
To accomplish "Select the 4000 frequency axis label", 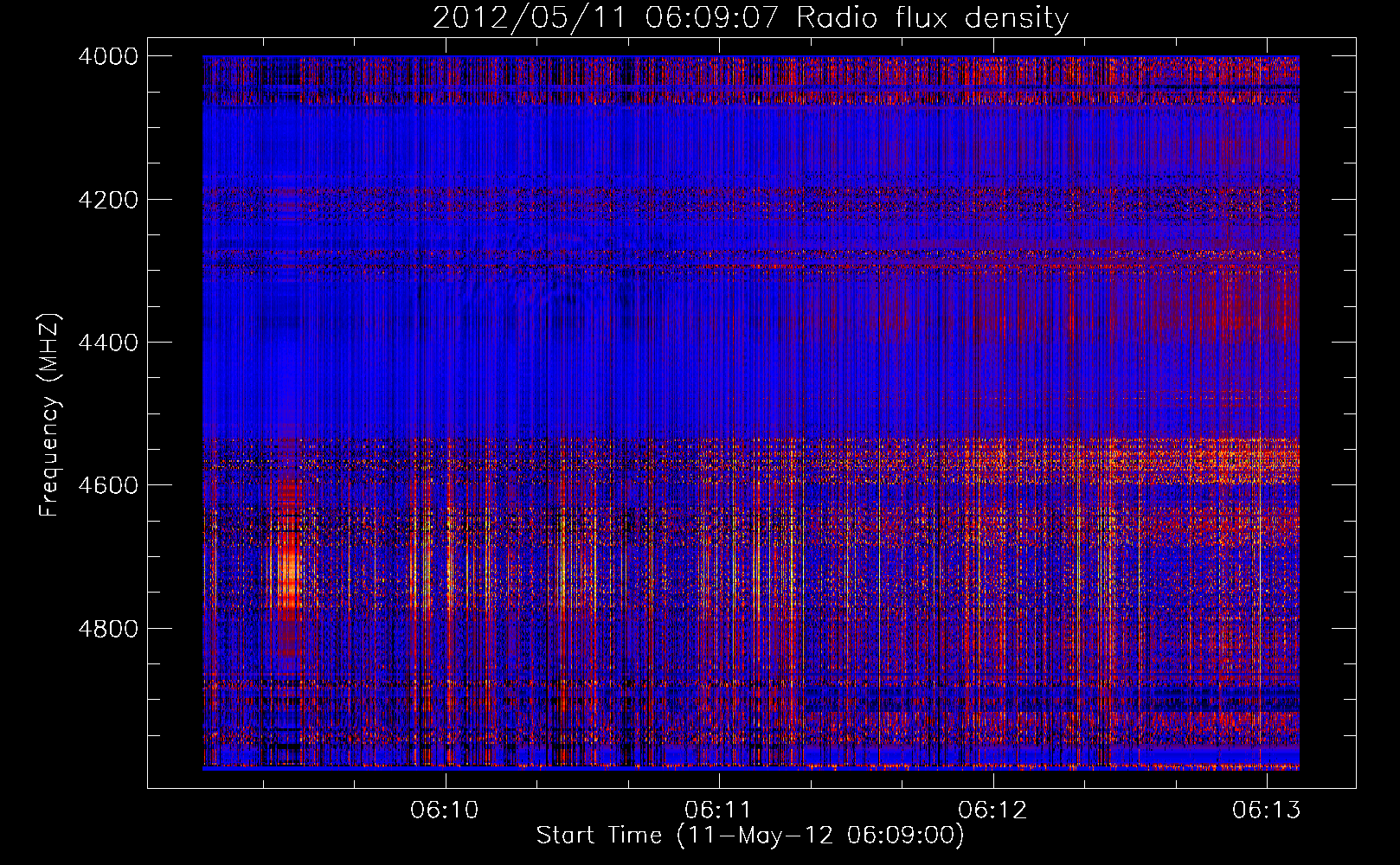I will click(x=108, y=56).
